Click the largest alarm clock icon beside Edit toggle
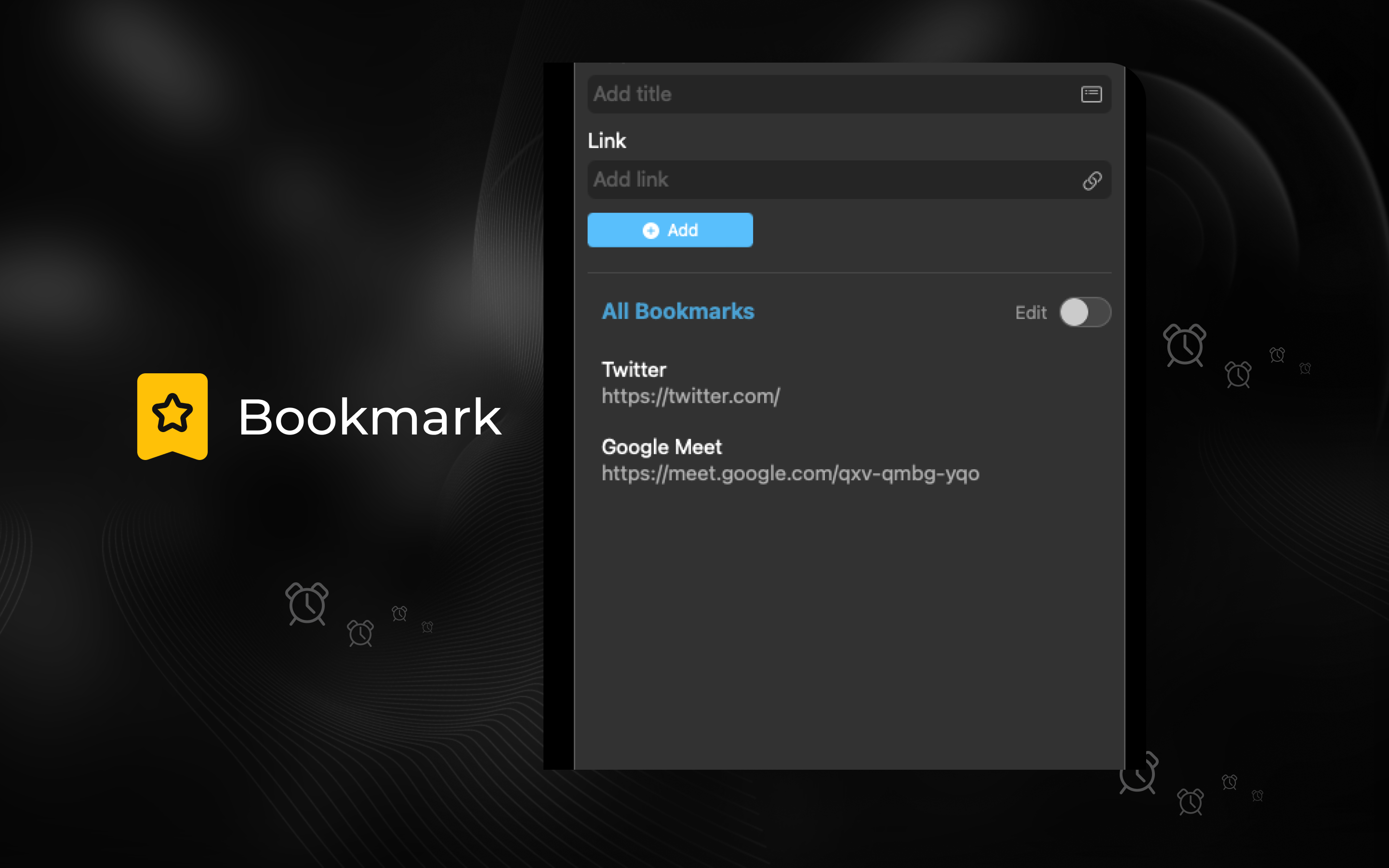Screen dimensions: 1389x868 1185,345
